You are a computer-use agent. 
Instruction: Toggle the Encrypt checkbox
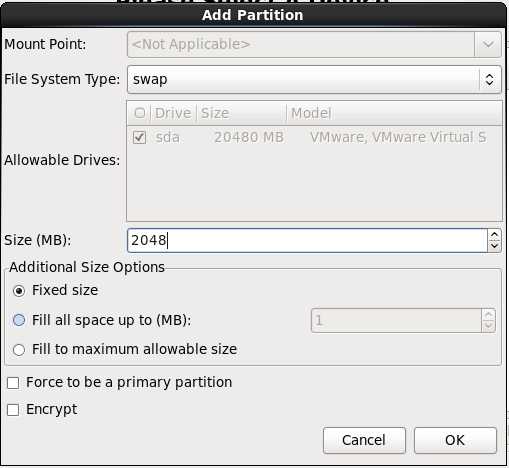tap(13, 410)
